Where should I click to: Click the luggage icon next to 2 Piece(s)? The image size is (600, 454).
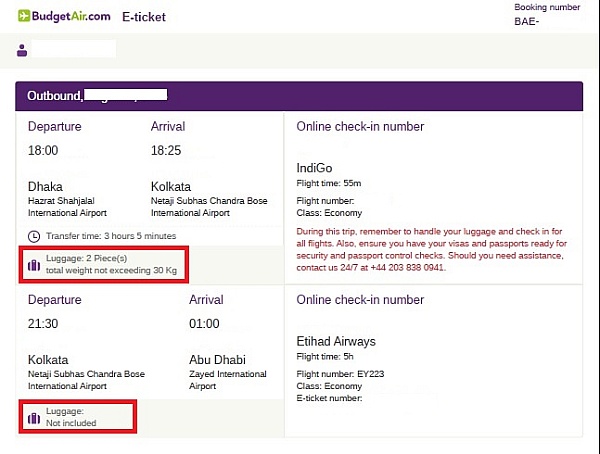(34, 265)
